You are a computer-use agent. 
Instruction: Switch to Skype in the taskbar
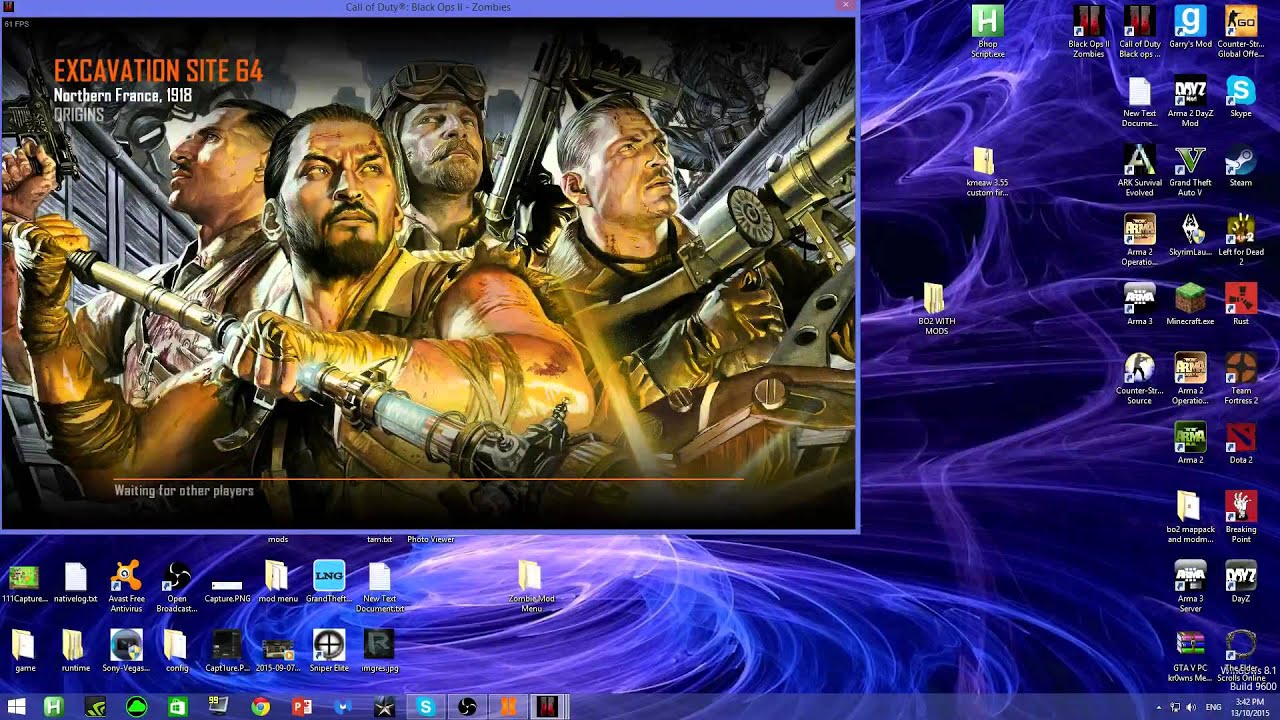click(426, 707)
